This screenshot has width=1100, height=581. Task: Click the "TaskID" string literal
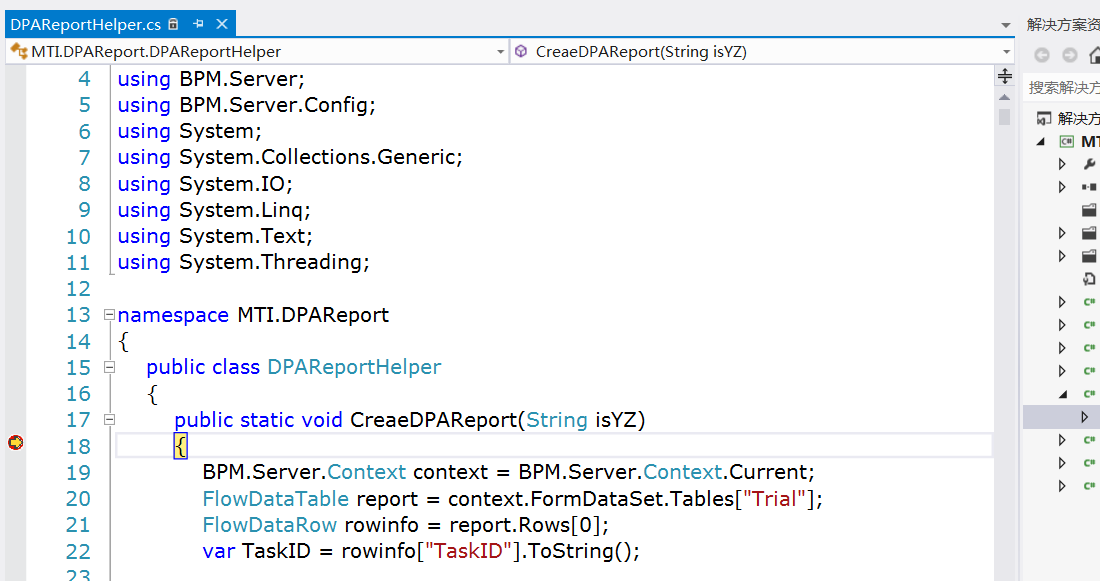tap(469, 551)
